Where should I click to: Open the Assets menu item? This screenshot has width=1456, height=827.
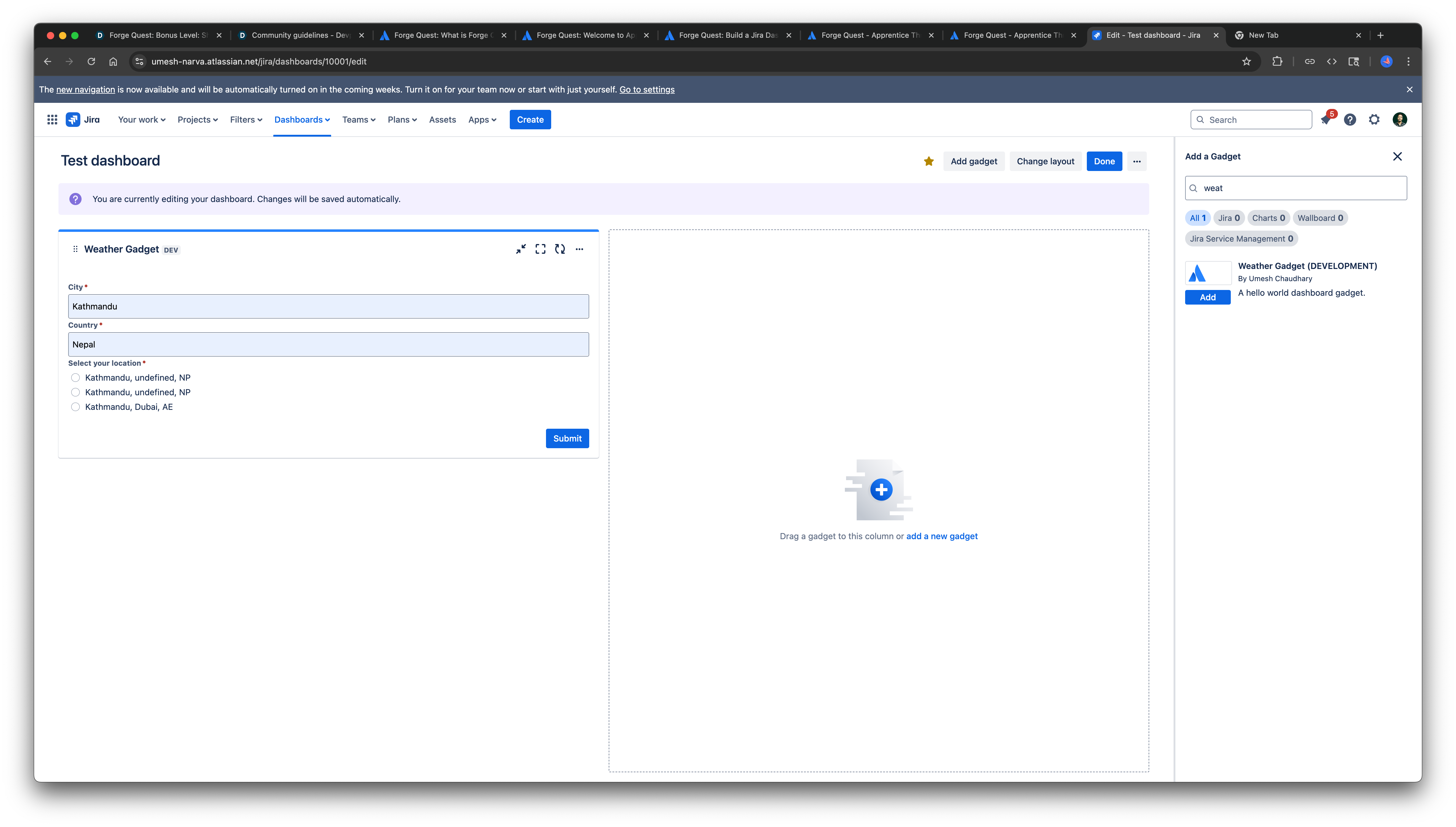point(442,119)
